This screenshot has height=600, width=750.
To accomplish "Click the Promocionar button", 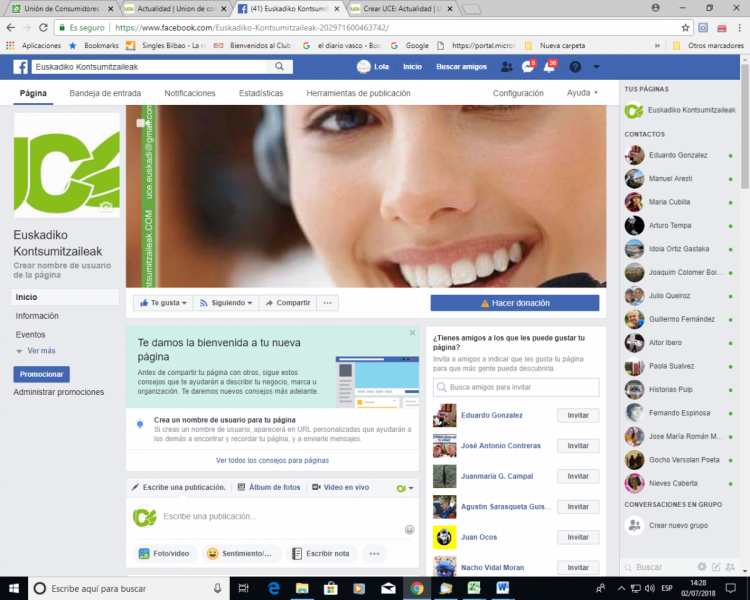I will click(42, 374).
